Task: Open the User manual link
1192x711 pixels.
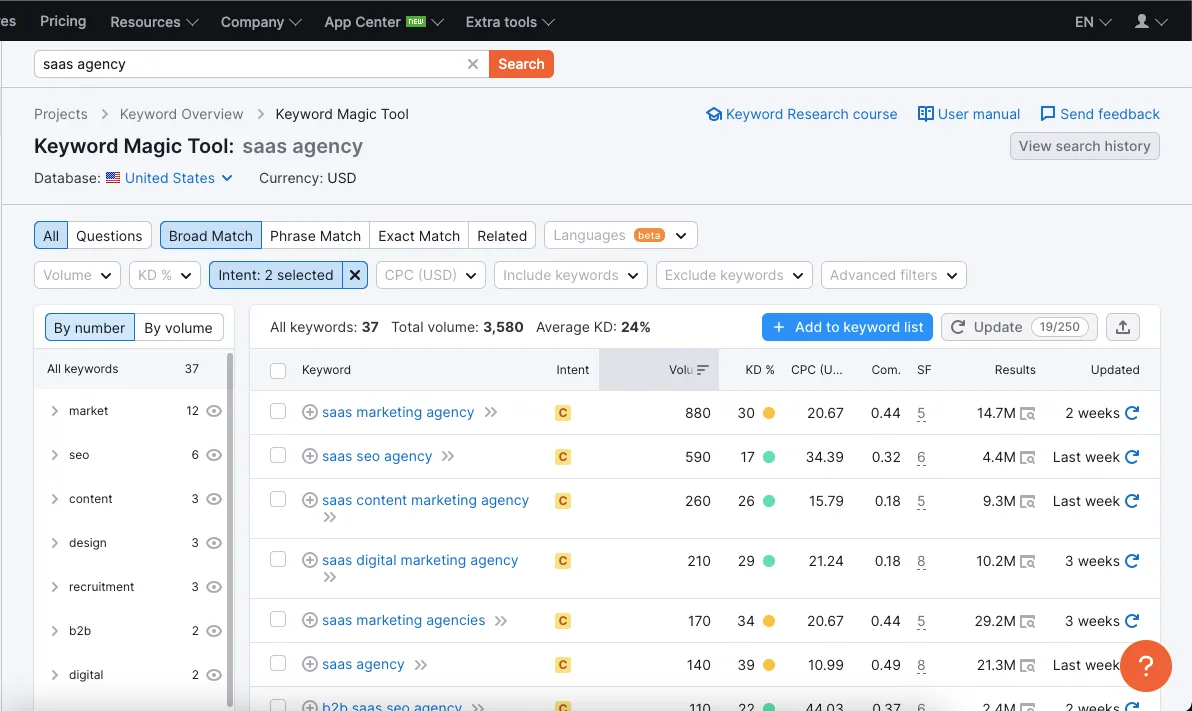Action: point(969,114)
